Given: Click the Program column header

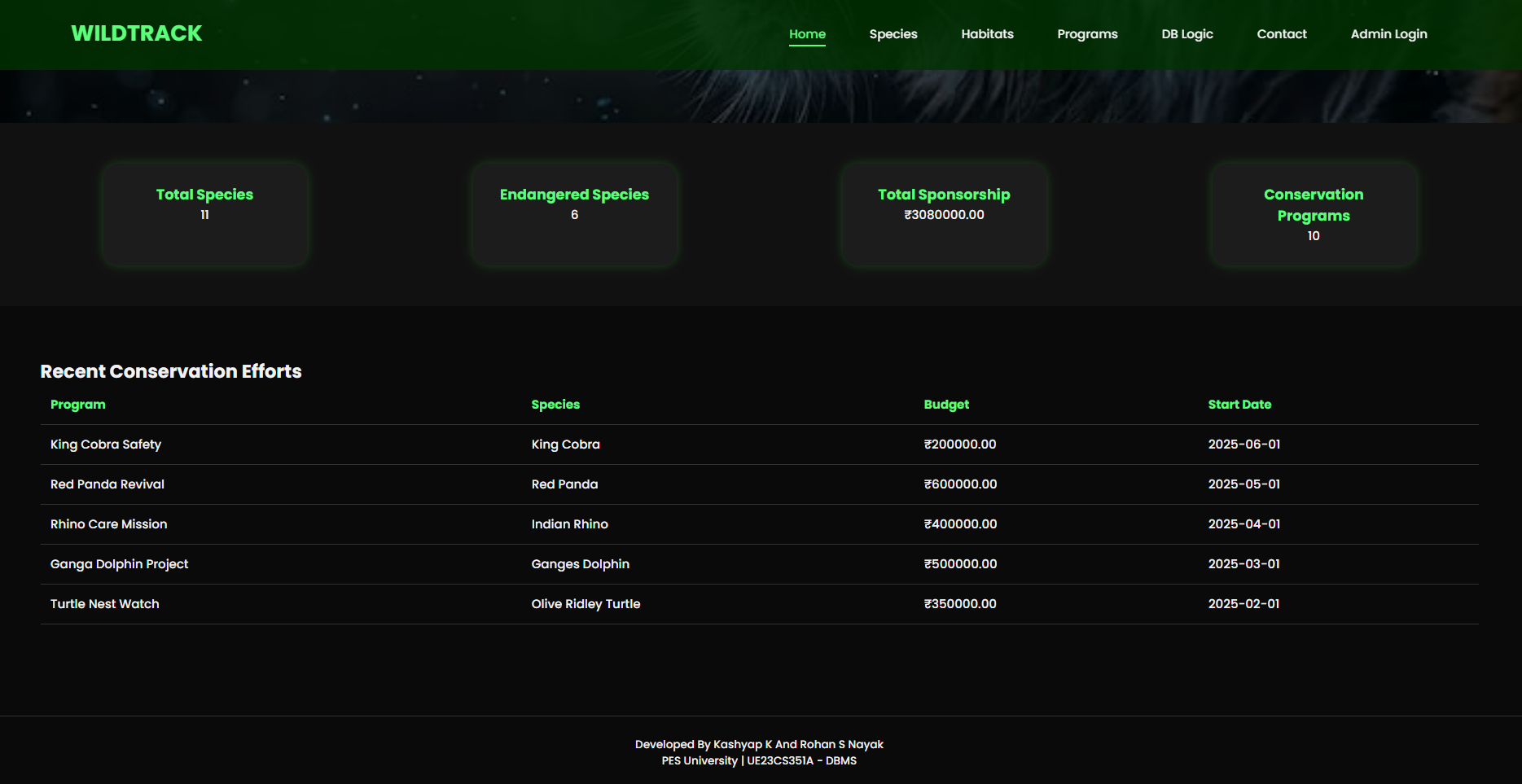Looking at the screenshot, I should click(78, 405).
